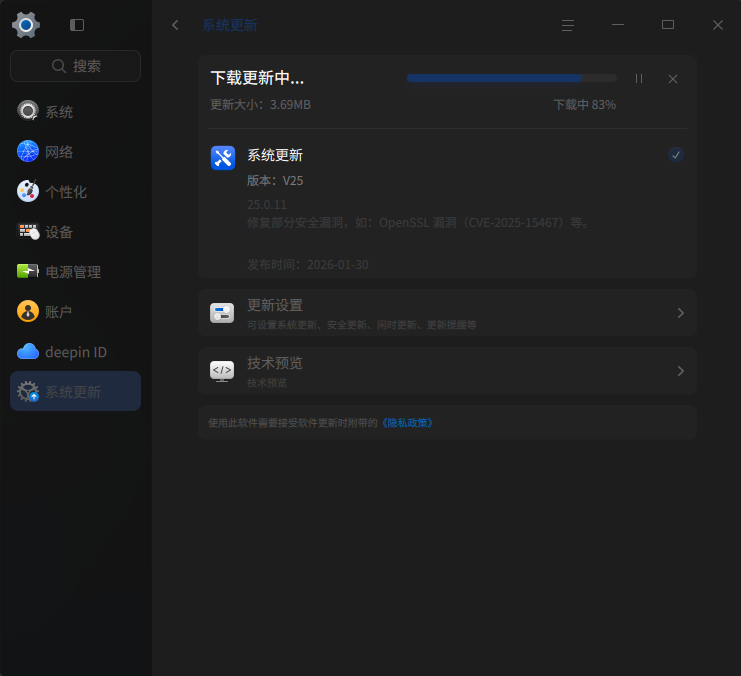Open the 账户 sidebar category
The height and width of the screenshot is (676, 741).
[75, 312]
